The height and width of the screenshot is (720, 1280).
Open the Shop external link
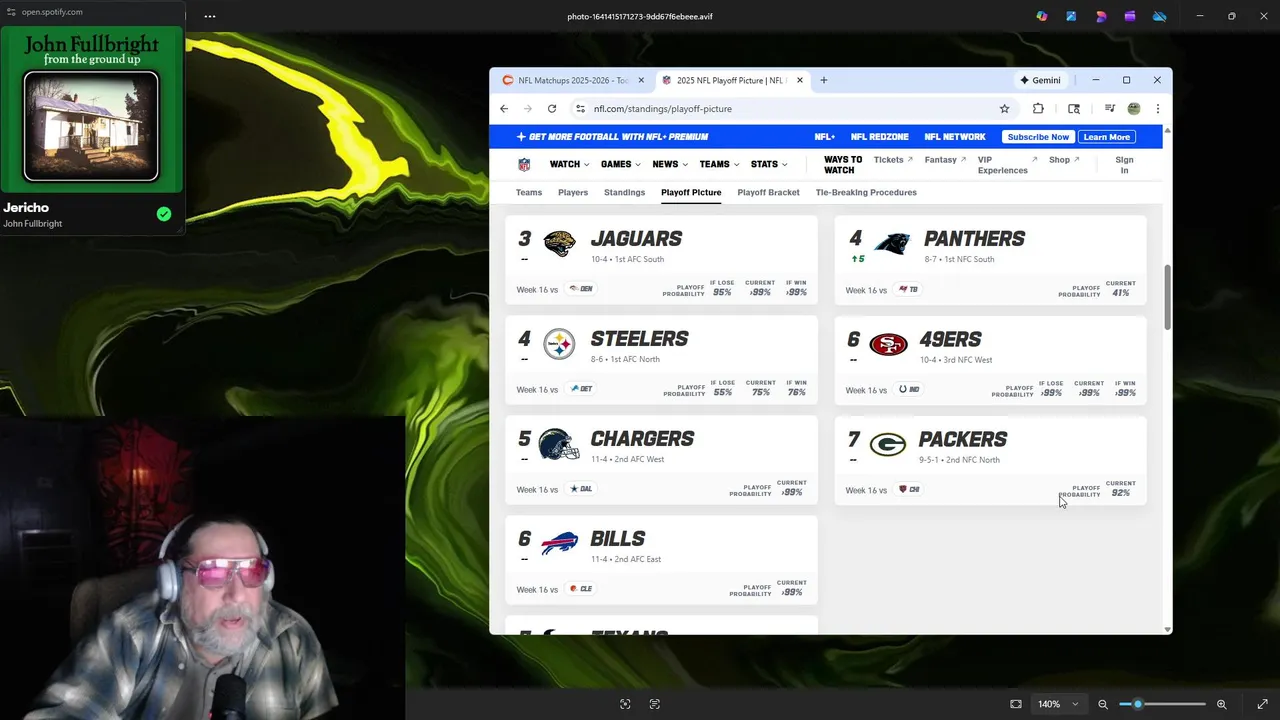point(1064,160)
